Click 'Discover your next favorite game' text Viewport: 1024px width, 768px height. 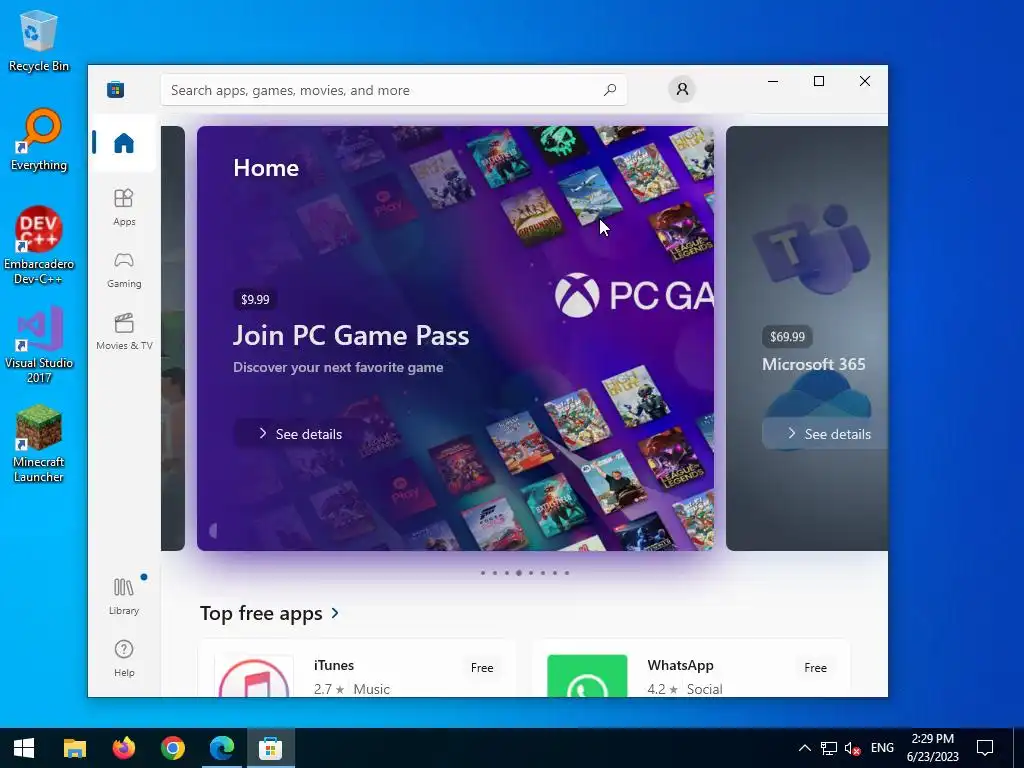pyautogui.click(x=338, y=367)
